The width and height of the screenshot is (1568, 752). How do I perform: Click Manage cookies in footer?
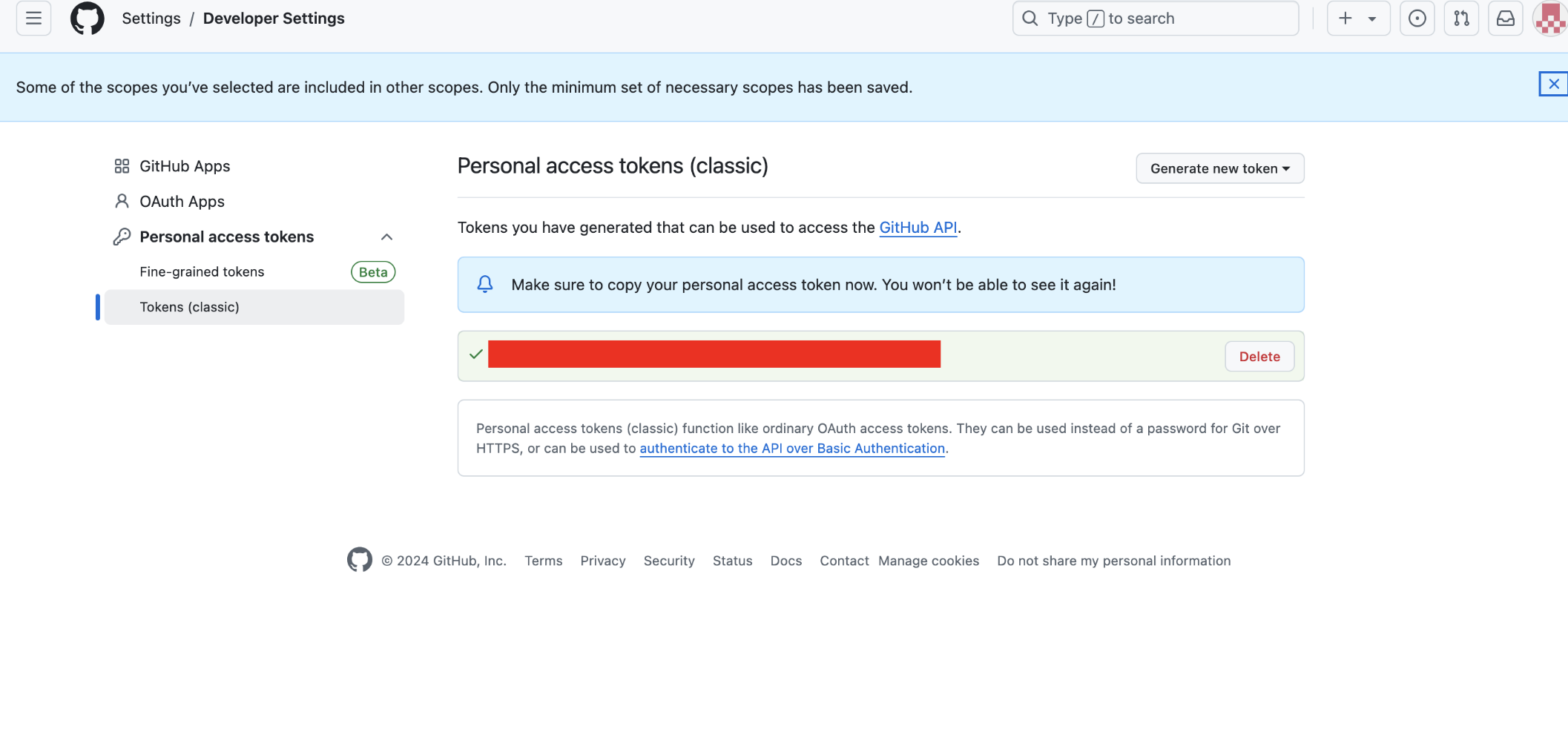pyautogui.click(x=929, y=561)
